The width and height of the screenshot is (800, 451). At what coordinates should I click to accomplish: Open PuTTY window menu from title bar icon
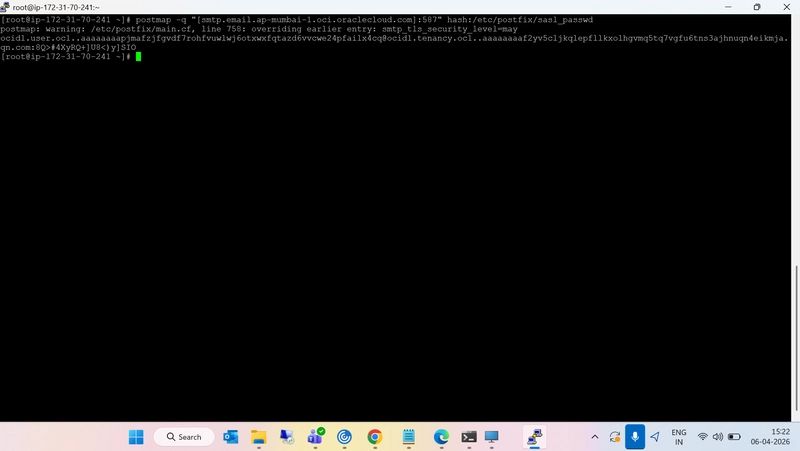pos(7,6)
